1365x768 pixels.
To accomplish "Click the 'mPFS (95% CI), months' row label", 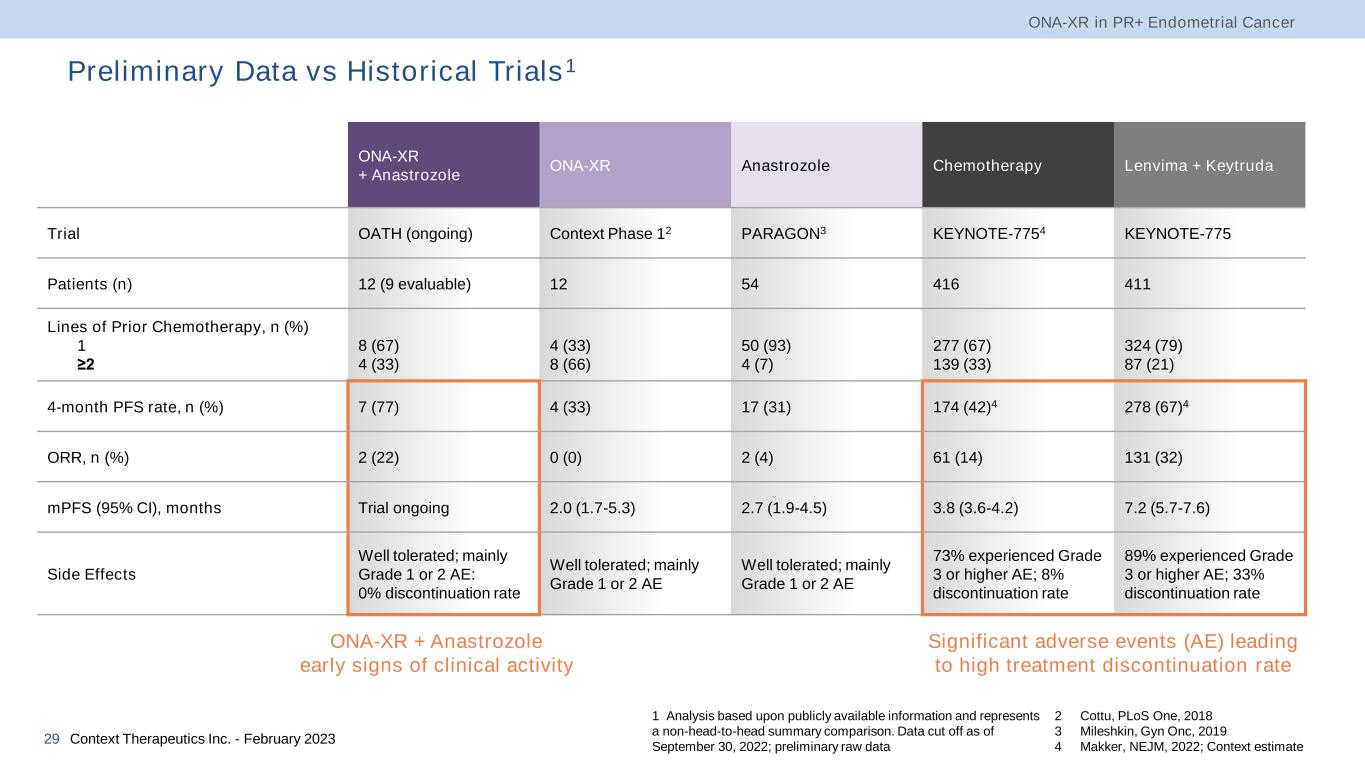I will click(x=134, y=507).
